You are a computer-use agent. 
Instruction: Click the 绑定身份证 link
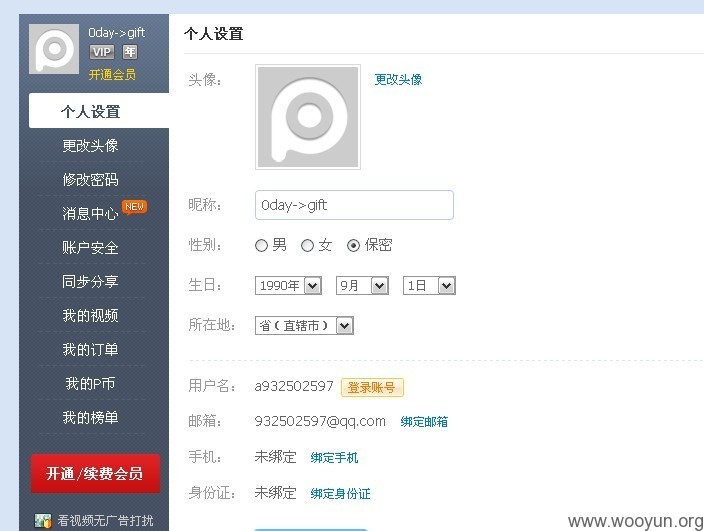340,494
